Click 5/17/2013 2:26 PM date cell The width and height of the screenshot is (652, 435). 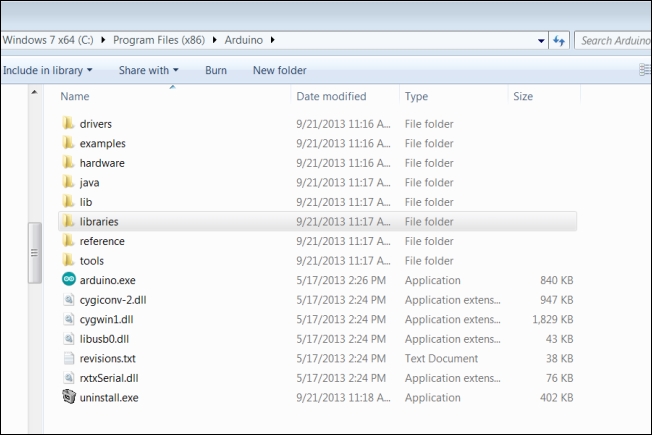341,280
